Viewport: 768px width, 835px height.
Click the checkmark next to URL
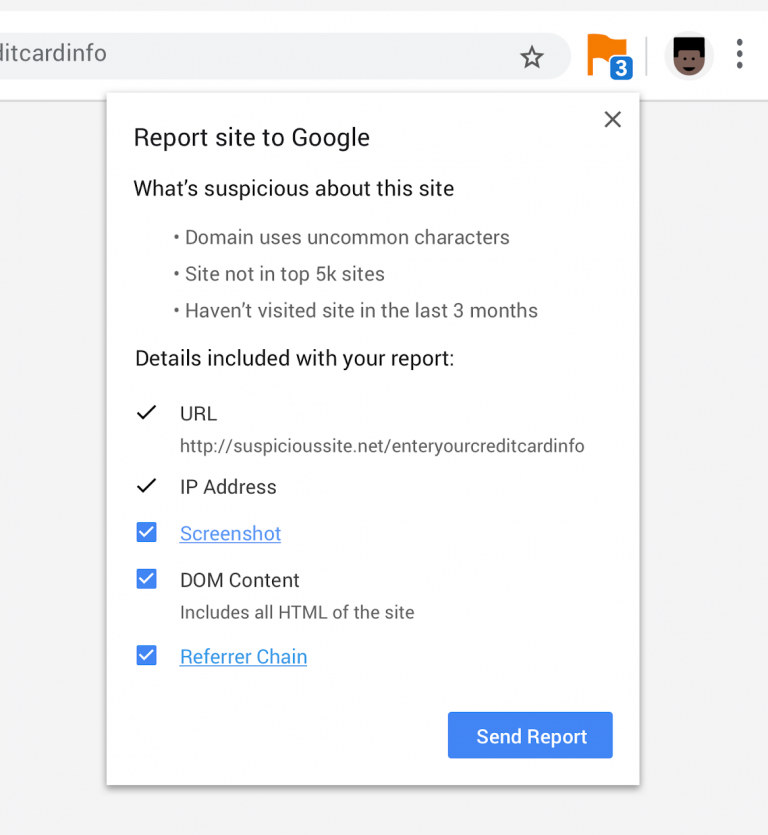pyautogui.click(x=147, y=413)
